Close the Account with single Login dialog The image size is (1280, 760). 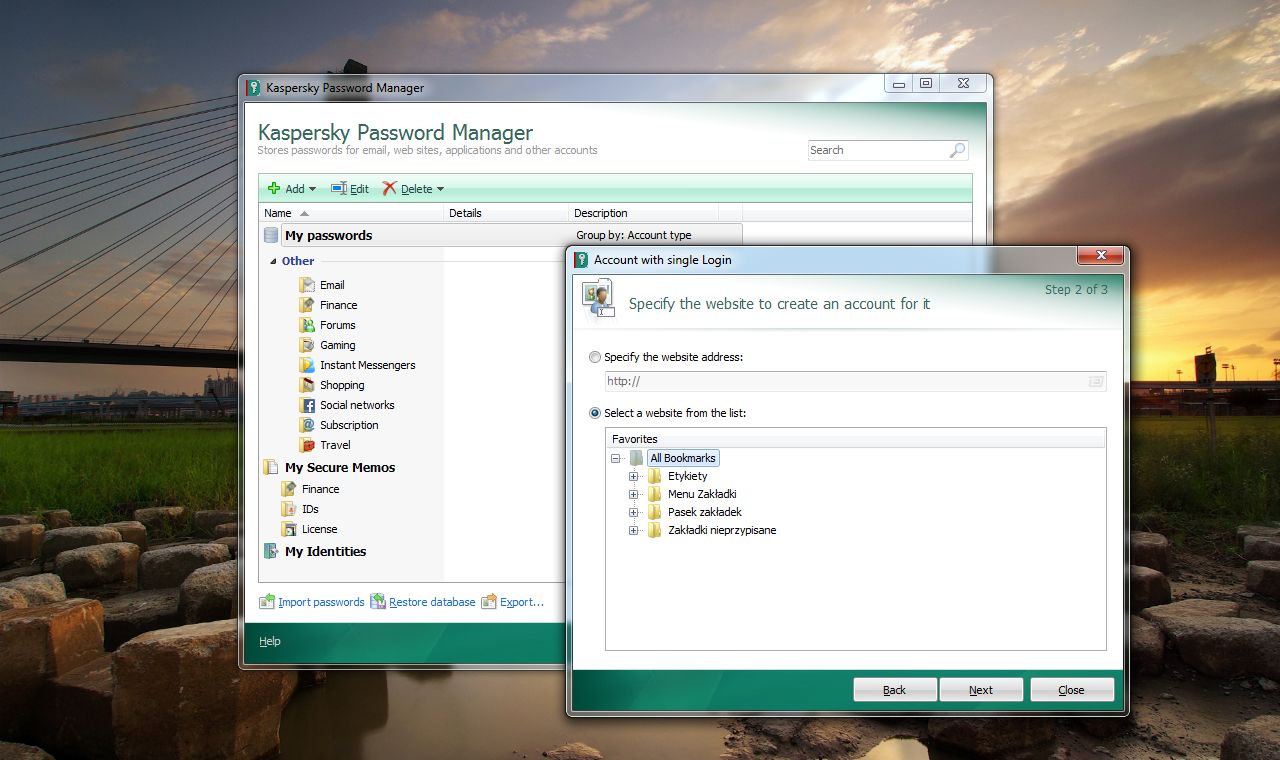[x=1101, y=257]
